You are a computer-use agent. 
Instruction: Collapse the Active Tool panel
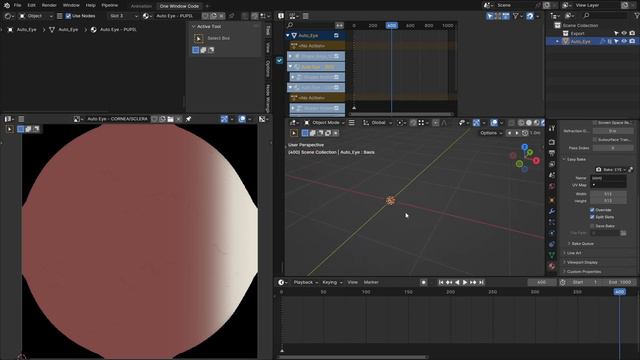point(194,27)
